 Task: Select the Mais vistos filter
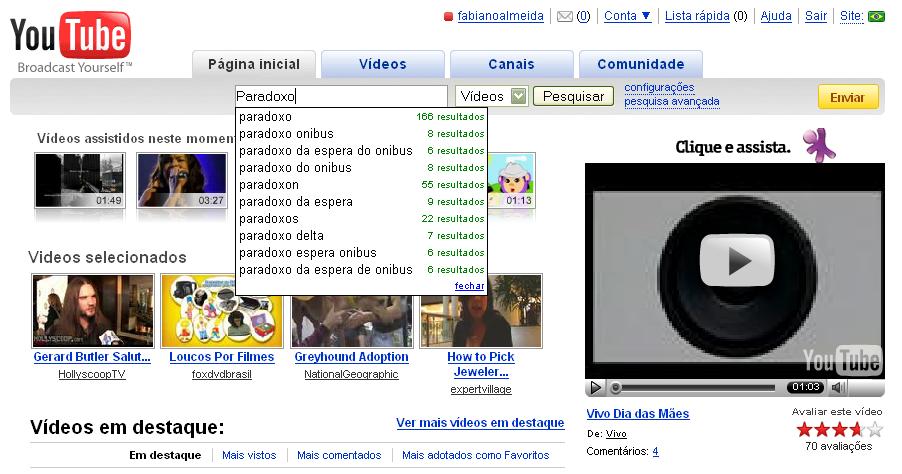coord(249,455)
